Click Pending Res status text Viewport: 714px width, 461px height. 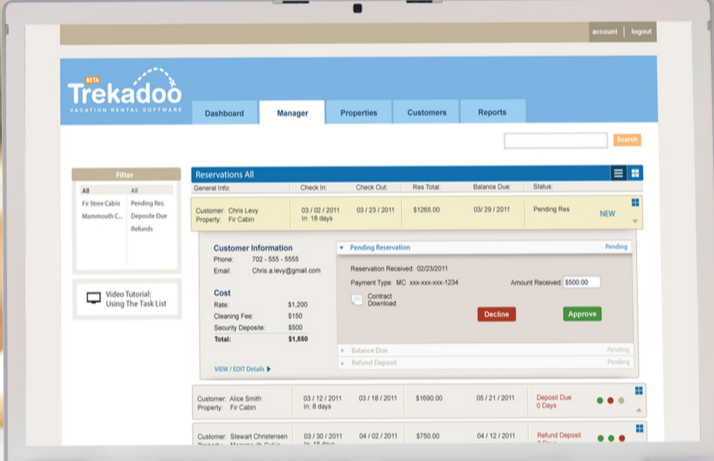pyautogui.click(x=551, y=209)
